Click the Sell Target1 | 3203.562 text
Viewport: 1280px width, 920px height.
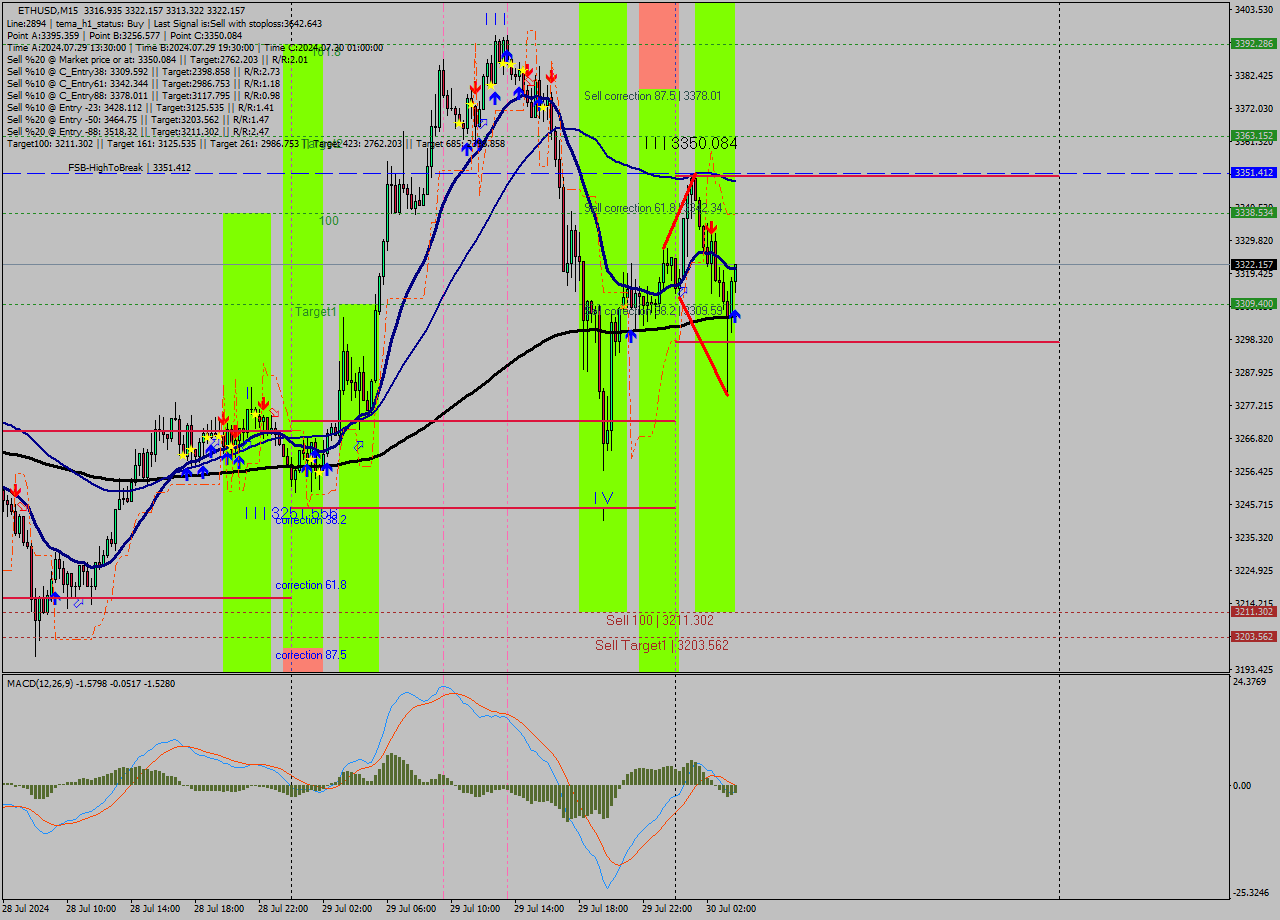[x=660, y=645]
